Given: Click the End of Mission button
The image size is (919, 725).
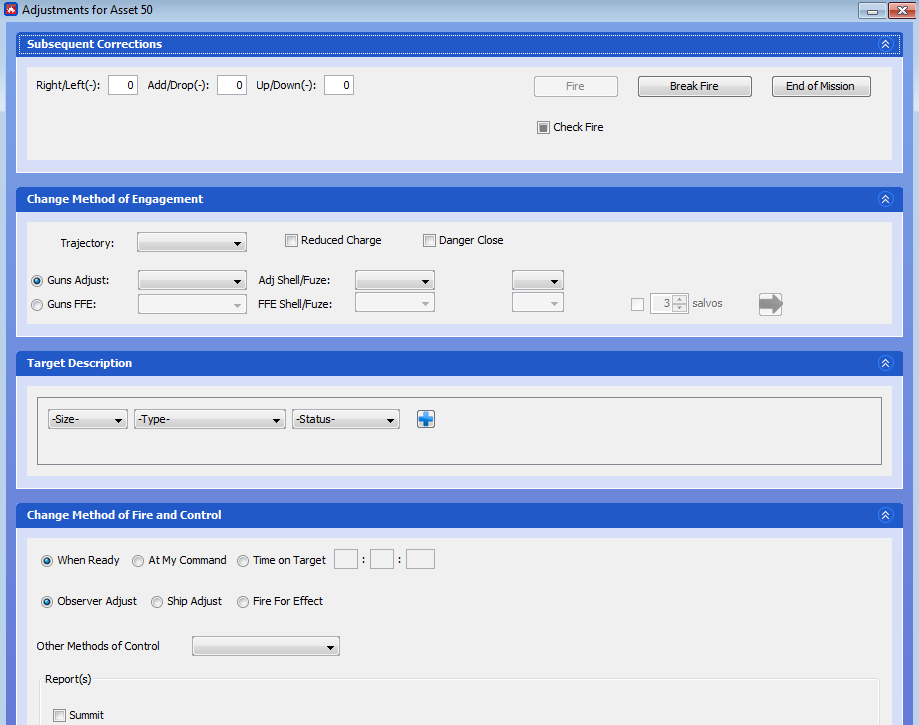Looking at the screenshot, I should click(821, 86).
